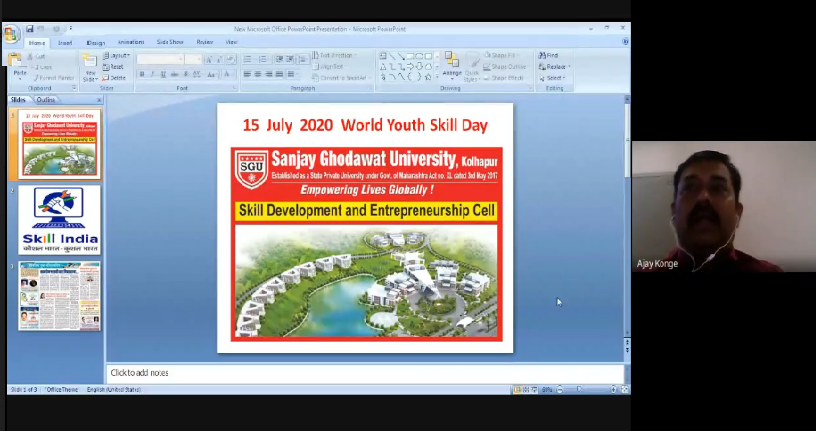The width and height of the screenshot is (820, 432).
Task: Expand the Quick Styles gallery
Action: pos(472,67)
